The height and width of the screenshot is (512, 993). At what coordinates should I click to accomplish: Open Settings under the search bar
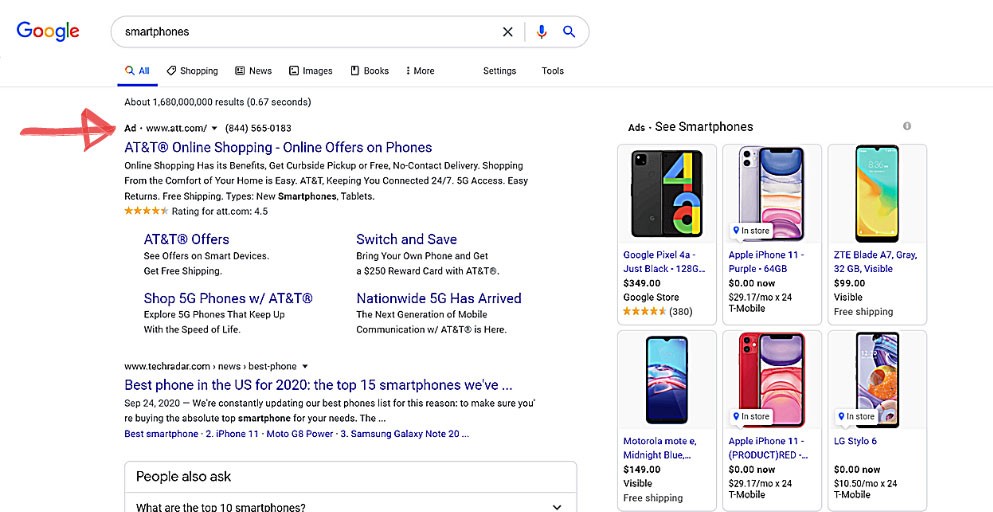point(500,71)
